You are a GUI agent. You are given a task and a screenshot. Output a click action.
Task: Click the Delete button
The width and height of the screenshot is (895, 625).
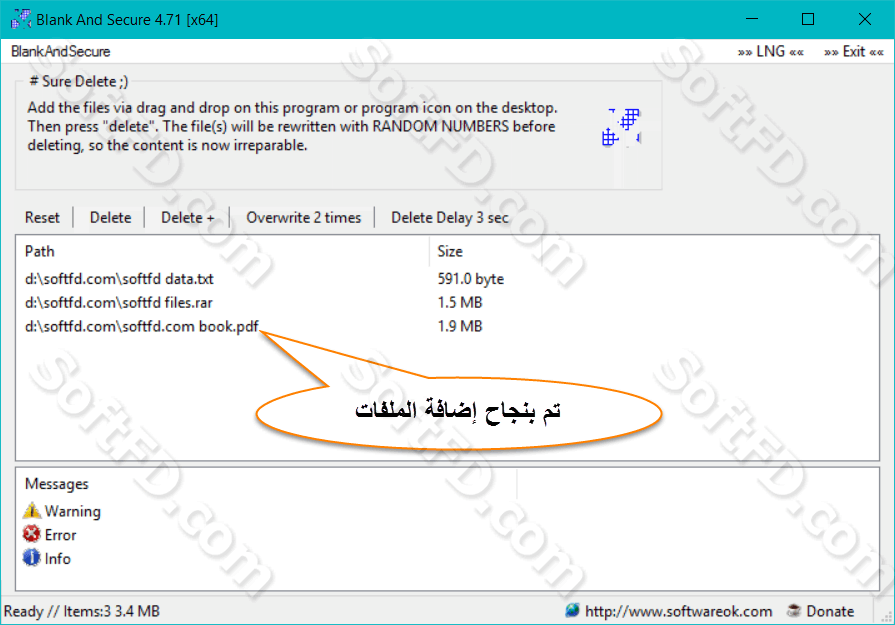click(111, 217)
